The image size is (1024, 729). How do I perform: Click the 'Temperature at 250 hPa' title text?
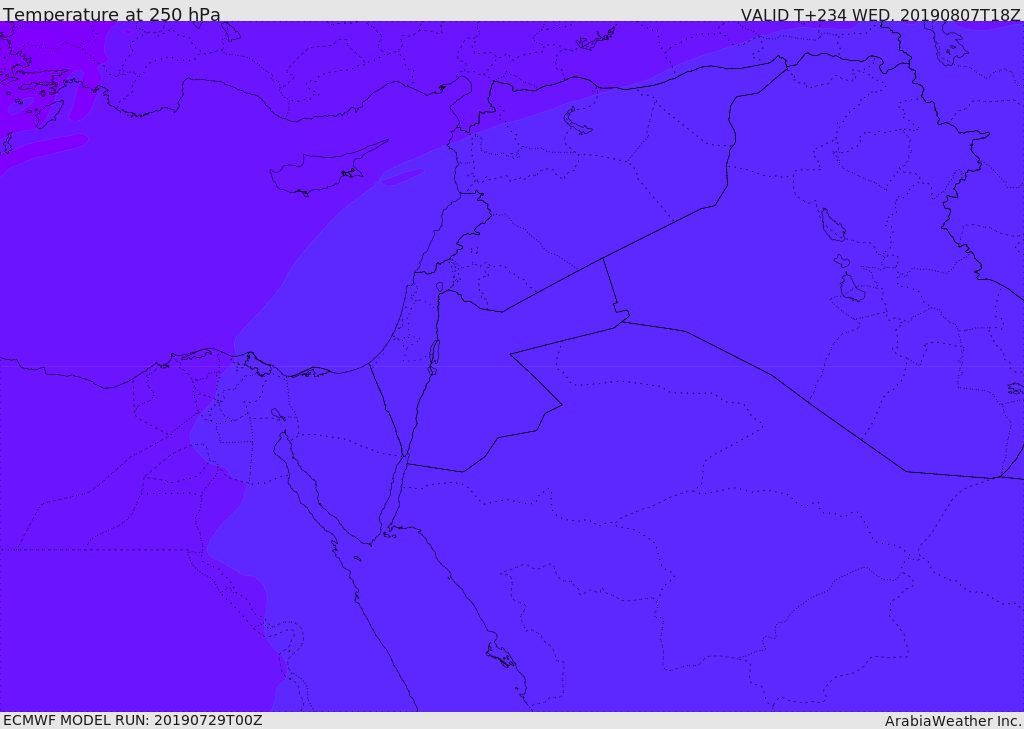click(x=112, y=14)
